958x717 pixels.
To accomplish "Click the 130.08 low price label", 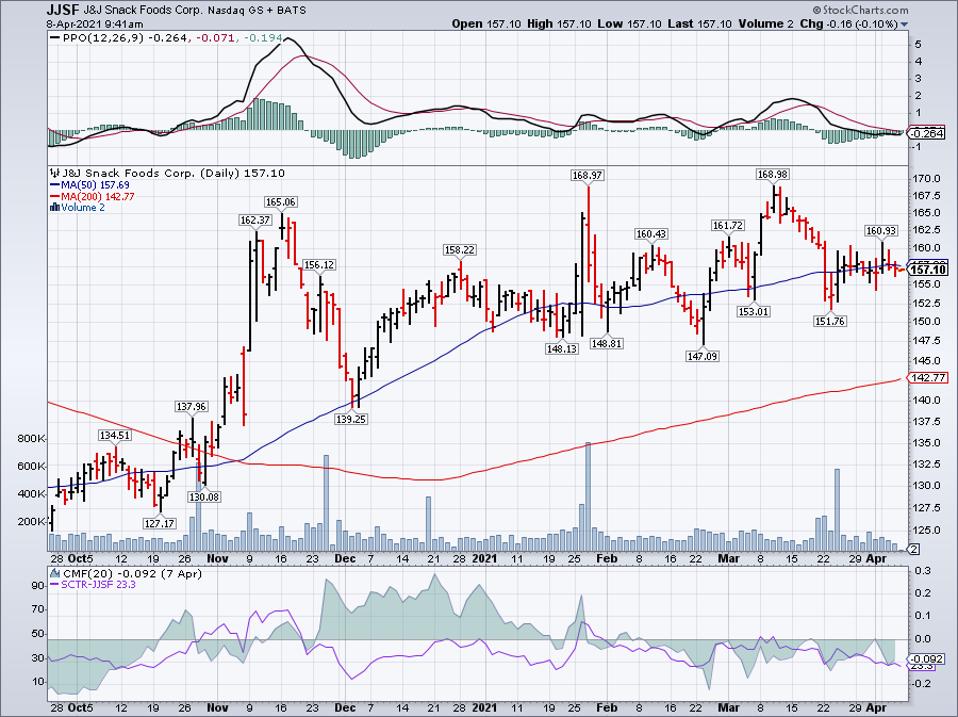I will [x=204, y=497].
